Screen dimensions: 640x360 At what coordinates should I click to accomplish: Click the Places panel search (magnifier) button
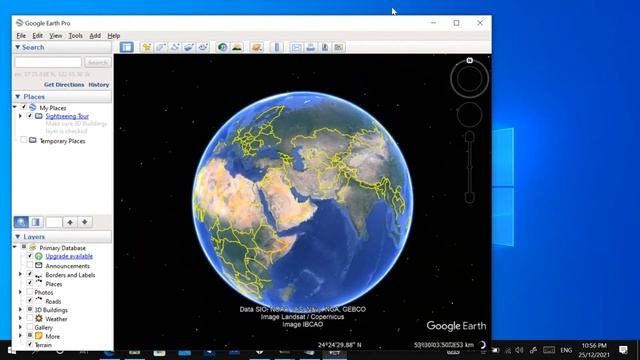21,222
